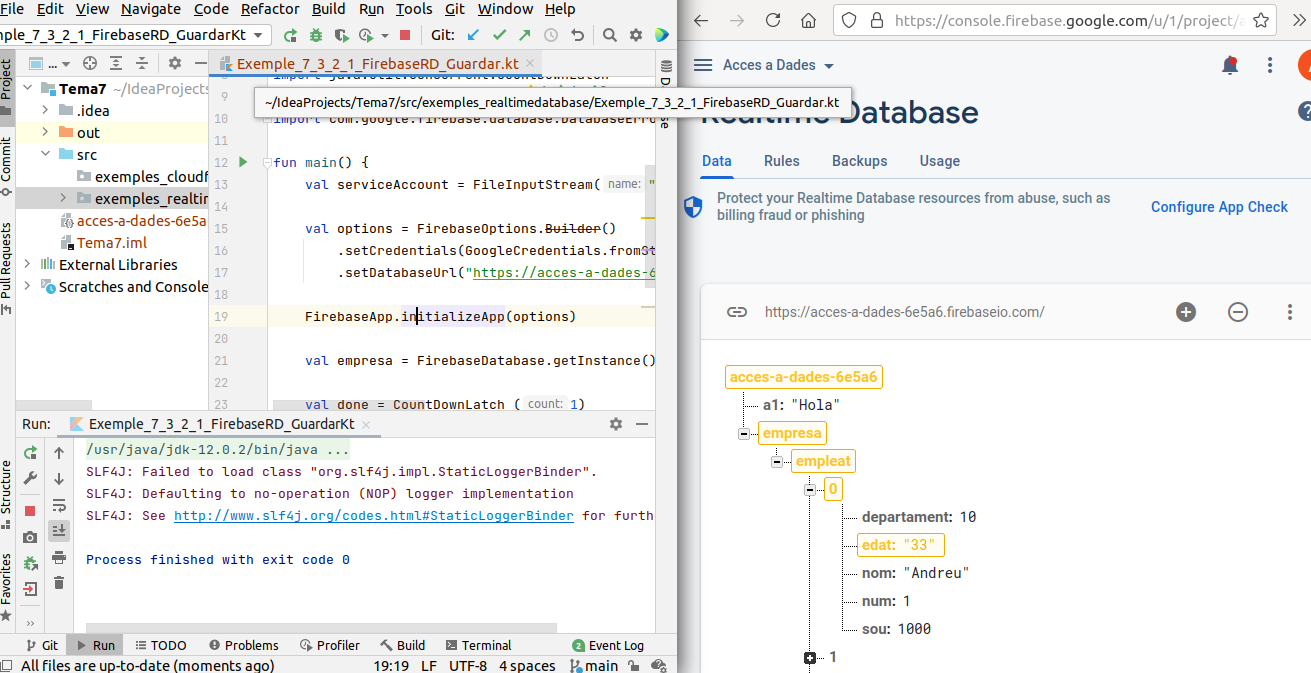
Task: Toggle soft-wrap in Run console
Action: coord(59,505)
